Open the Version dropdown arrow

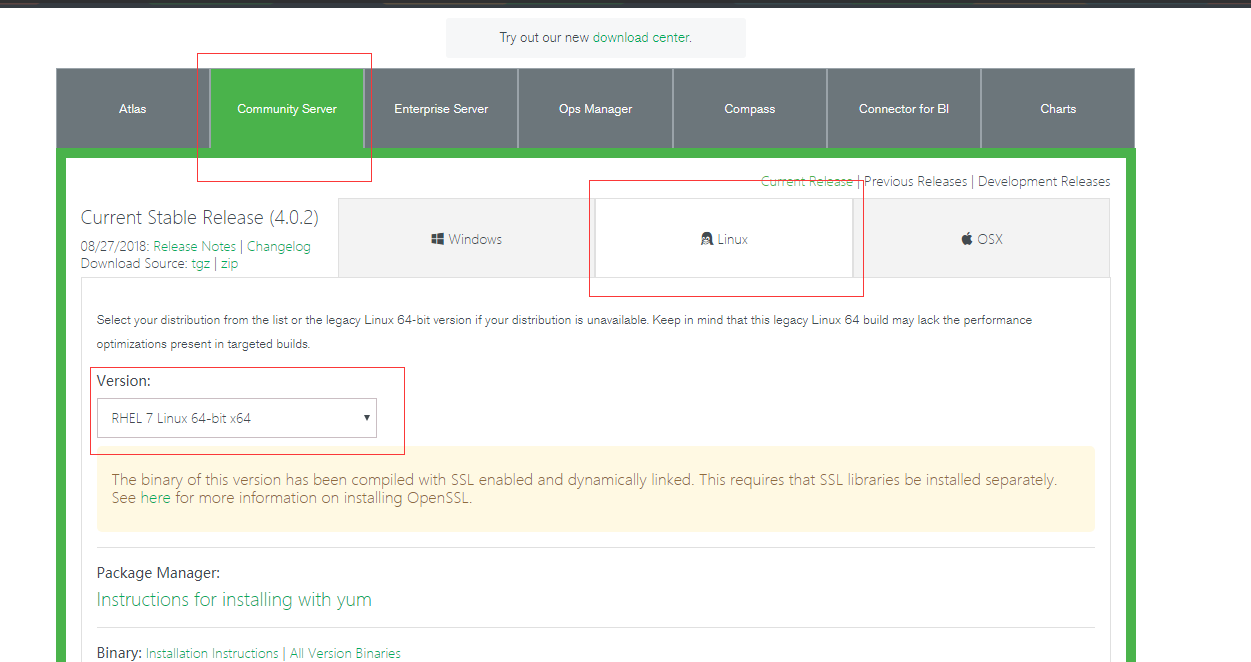367,418
